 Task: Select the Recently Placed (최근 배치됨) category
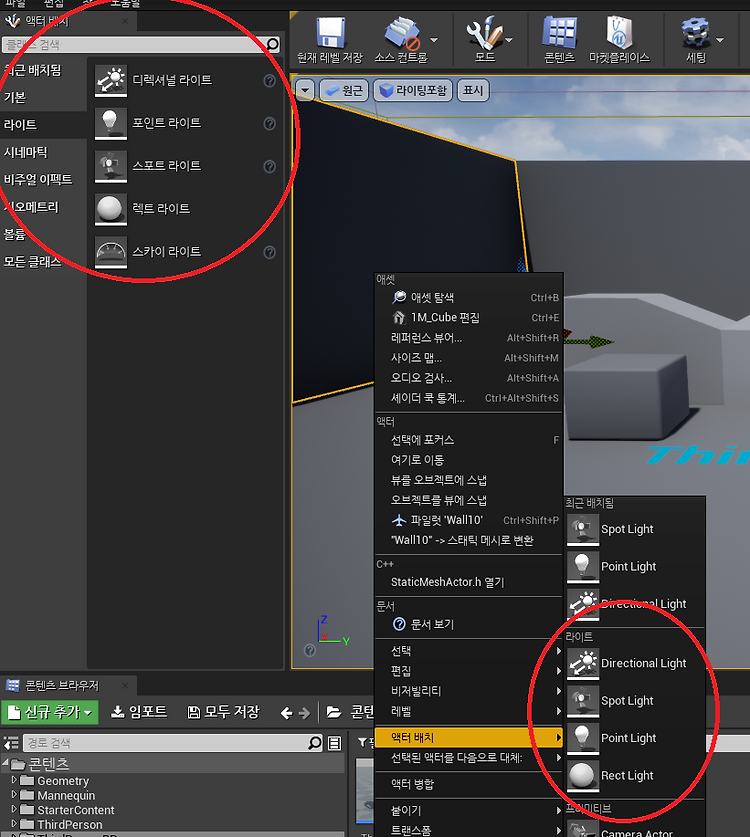(43, 70)
